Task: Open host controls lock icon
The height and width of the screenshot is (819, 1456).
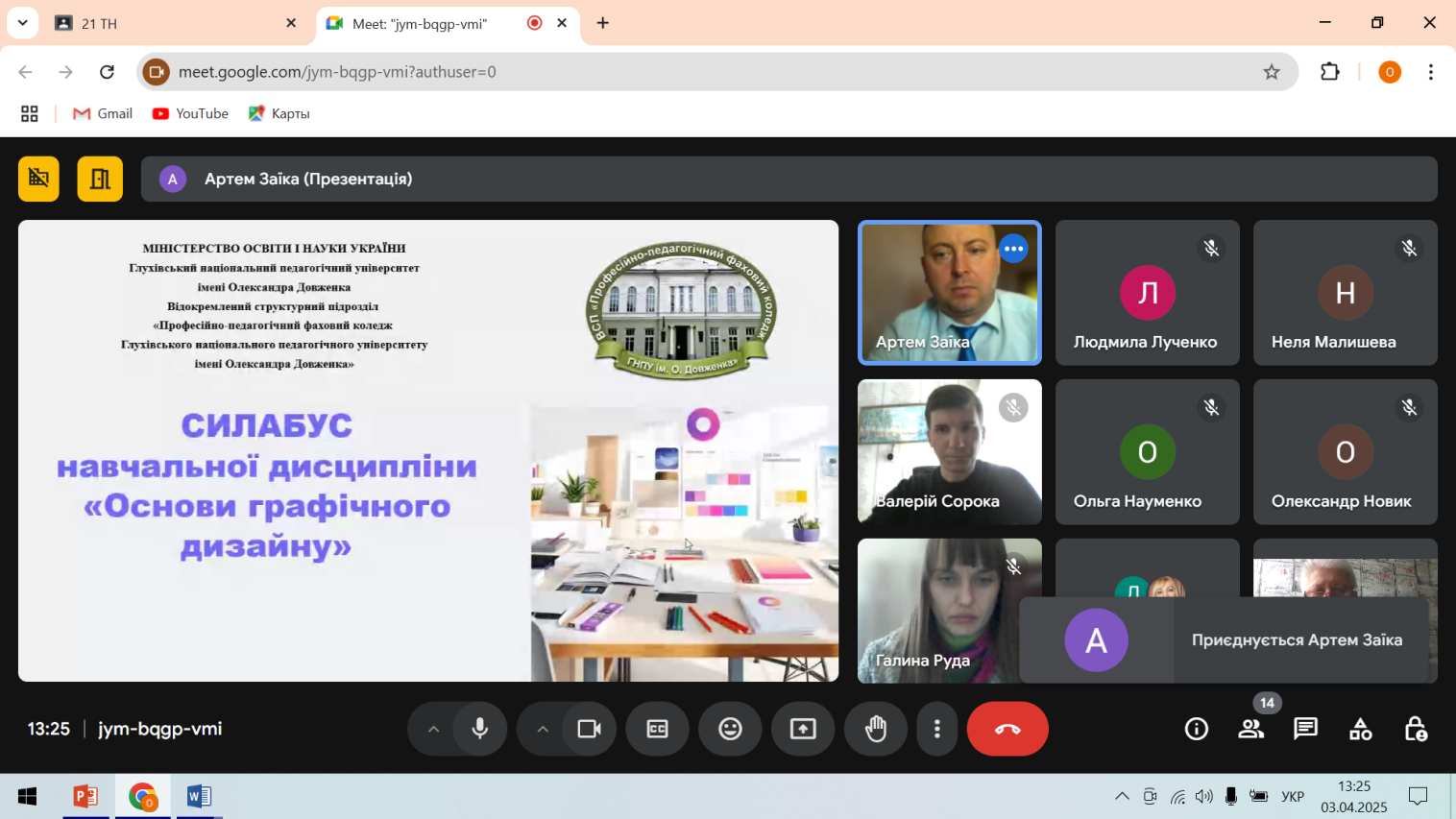Action: pyautogui.click(x=1415, y=729)
